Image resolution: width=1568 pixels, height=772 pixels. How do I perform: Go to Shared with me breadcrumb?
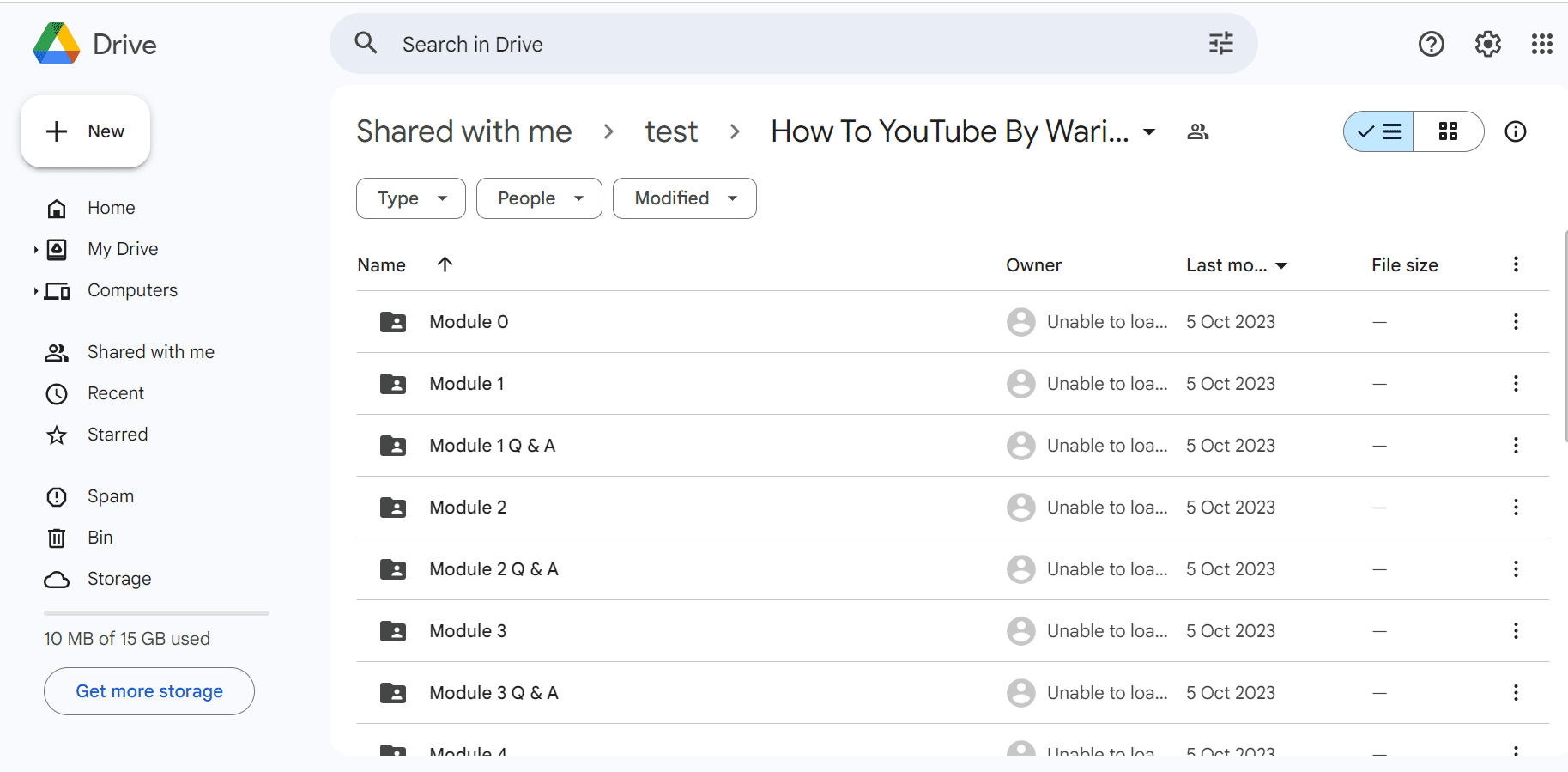click(x=463, y=131)
